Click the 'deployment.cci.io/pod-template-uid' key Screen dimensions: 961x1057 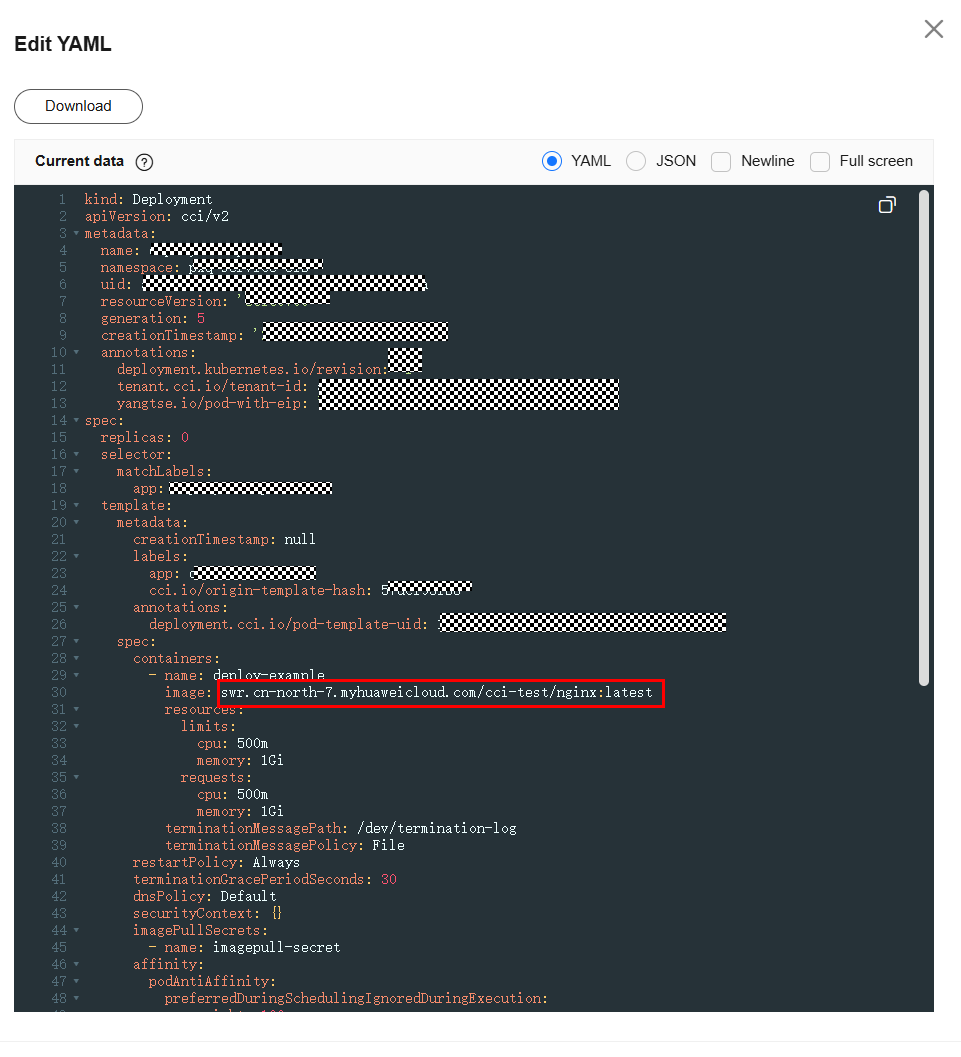(288, 624)
